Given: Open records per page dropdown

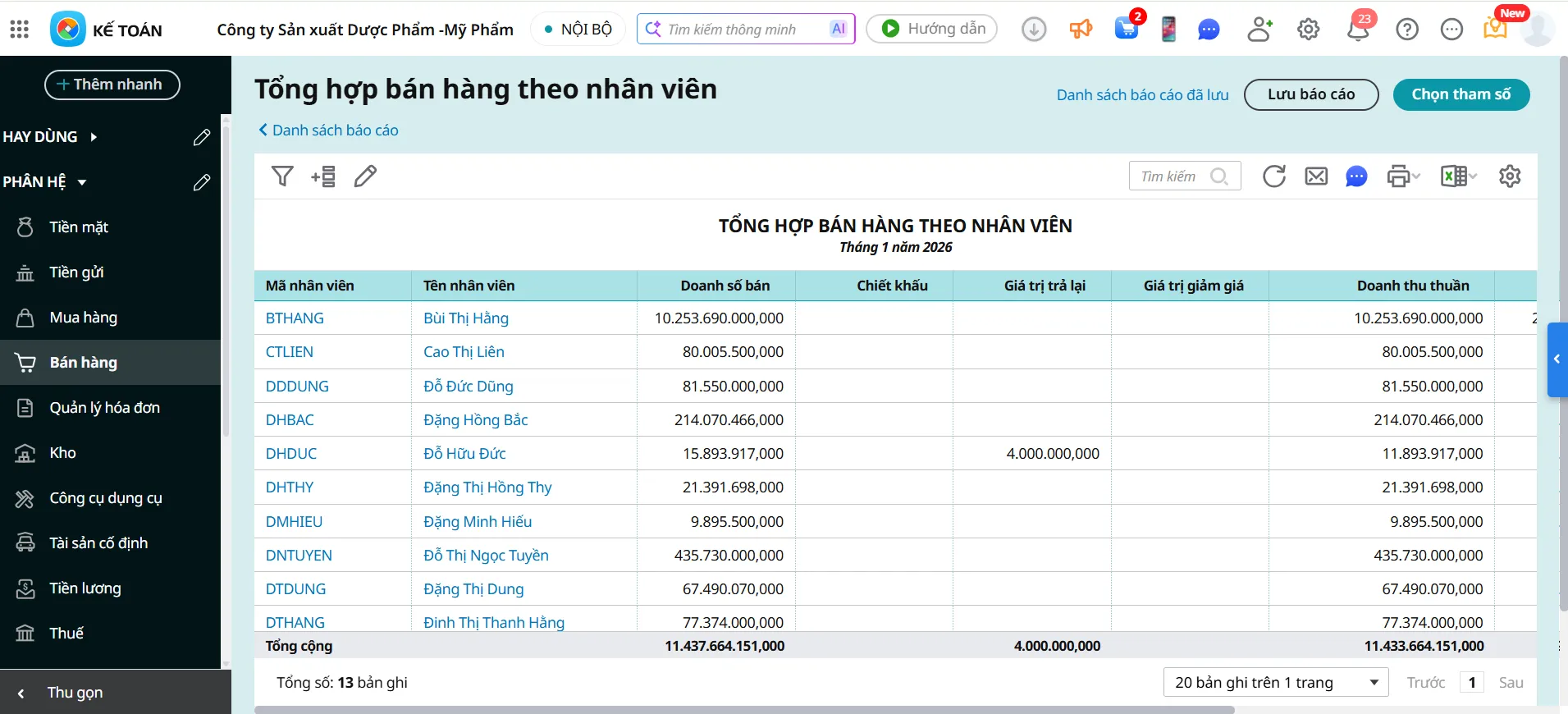Looking at the screenshot, I should point(1275,683).
